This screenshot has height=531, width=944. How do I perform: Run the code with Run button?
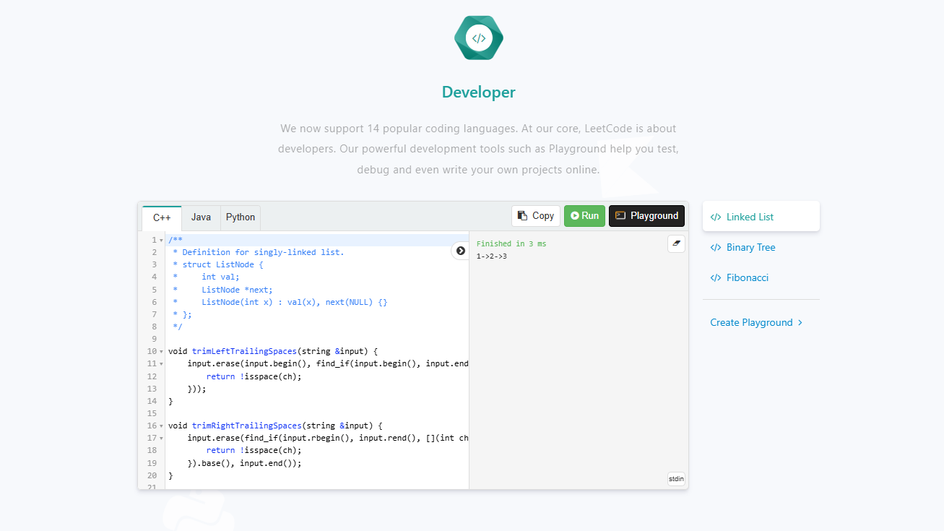585,216
